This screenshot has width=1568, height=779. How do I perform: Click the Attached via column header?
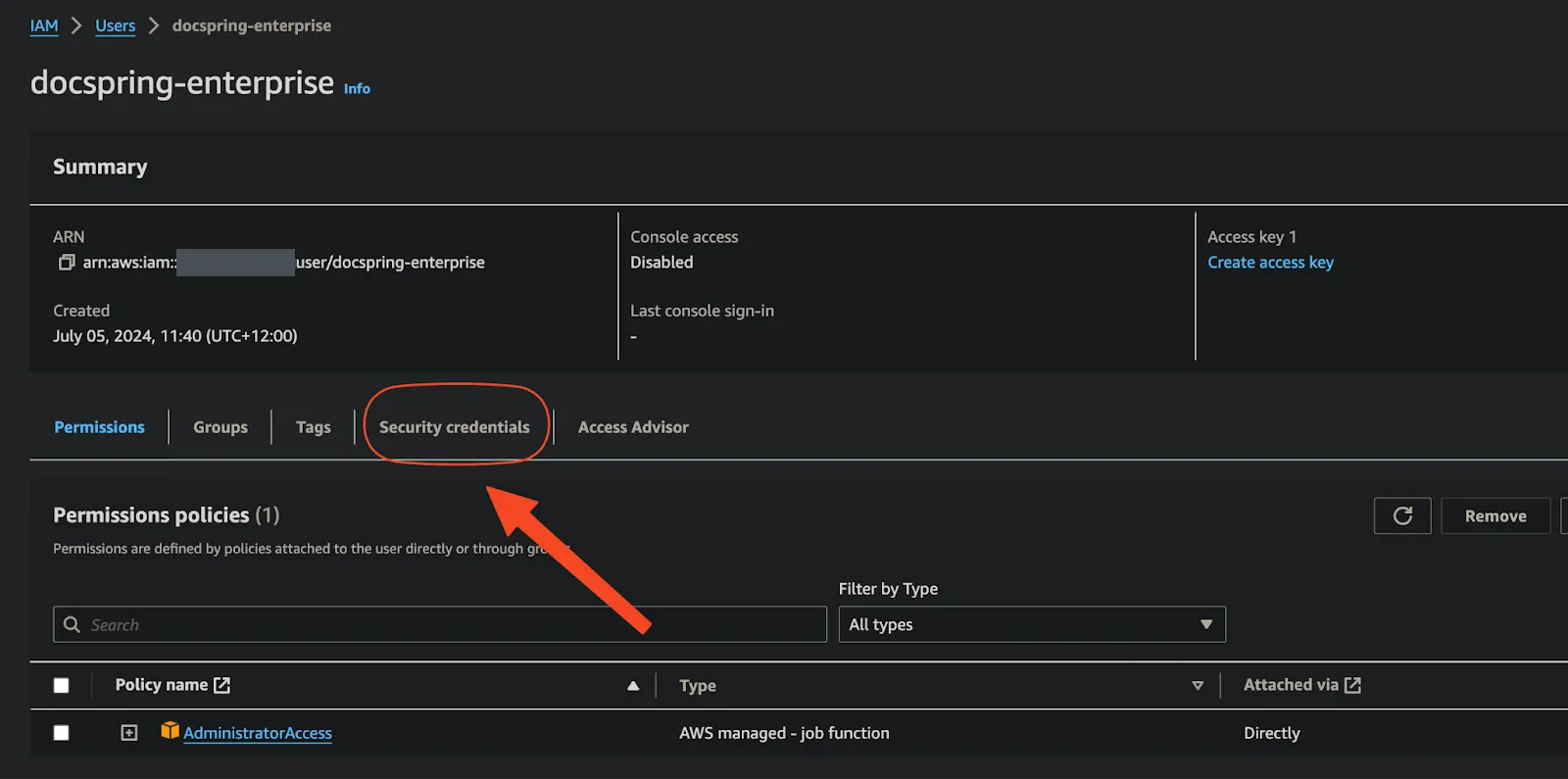pyautogui.click(x=1291, y=685)
